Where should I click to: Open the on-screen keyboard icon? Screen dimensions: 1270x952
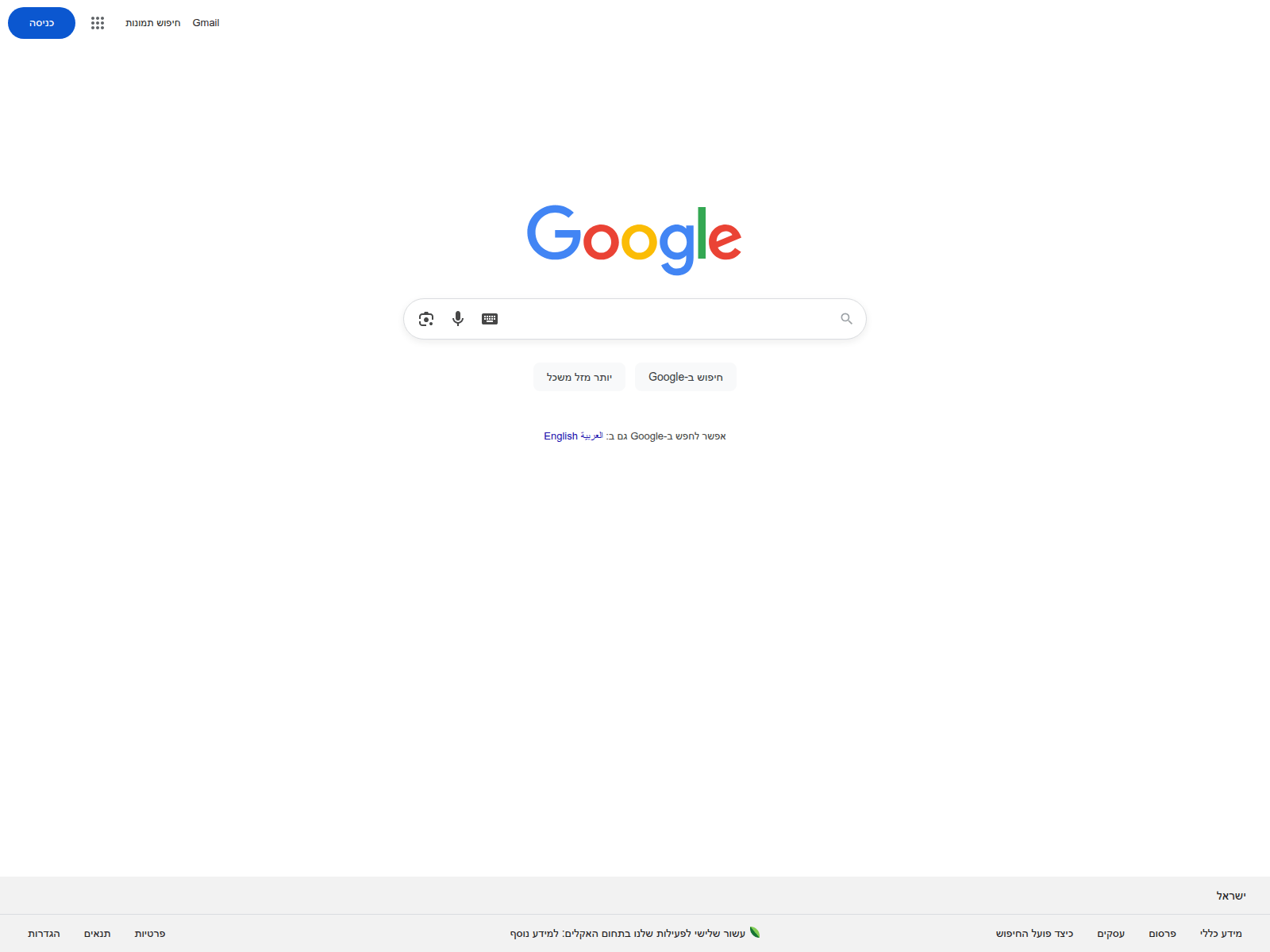point(490,319)
